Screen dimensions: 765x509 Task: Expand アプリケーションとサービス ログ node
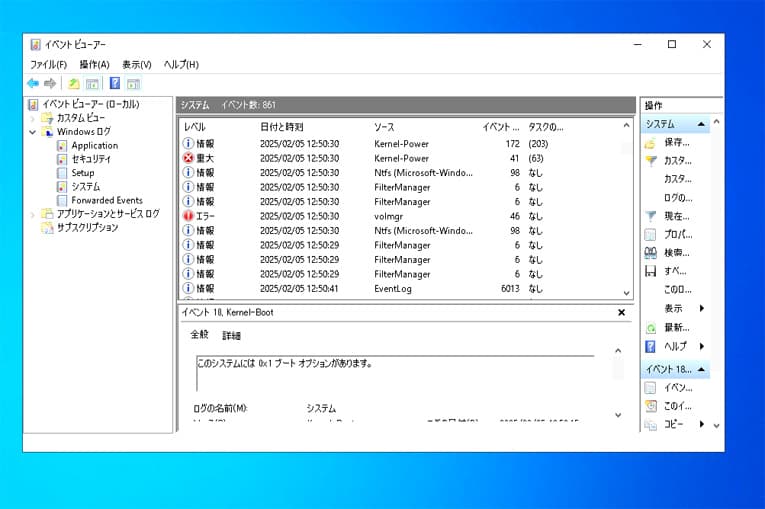pyautogui.click(x=33, y=214)
